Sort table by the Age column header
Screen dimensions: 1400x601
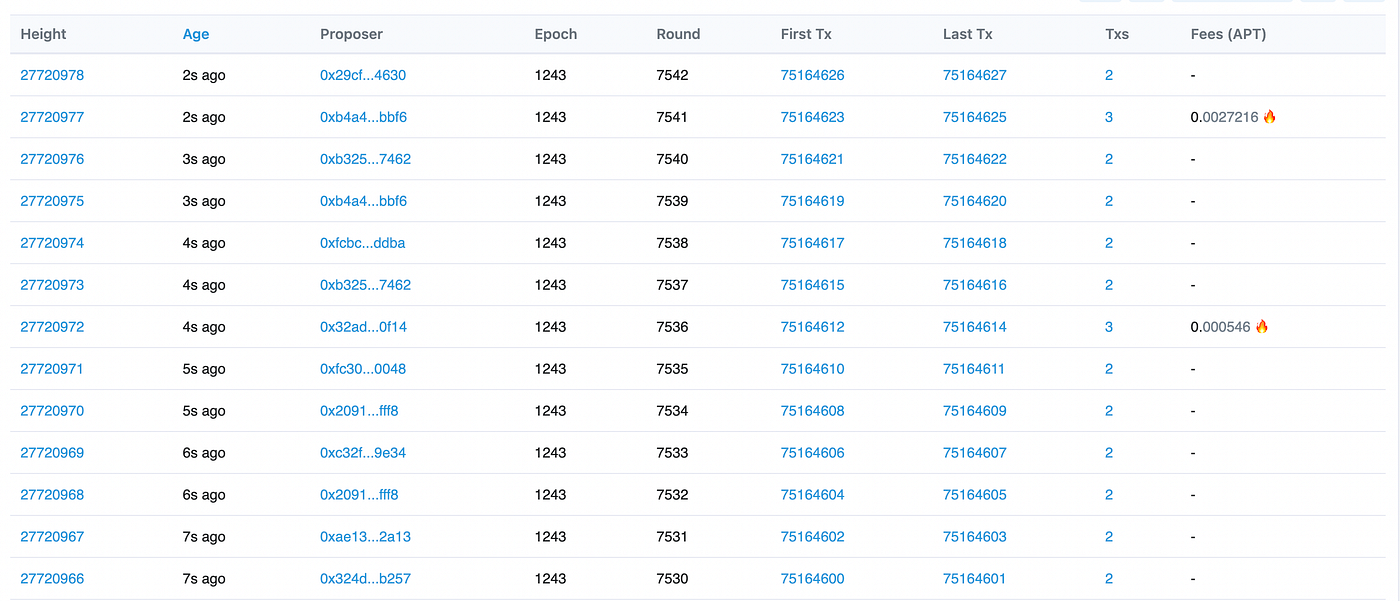[x=196, y=34]
